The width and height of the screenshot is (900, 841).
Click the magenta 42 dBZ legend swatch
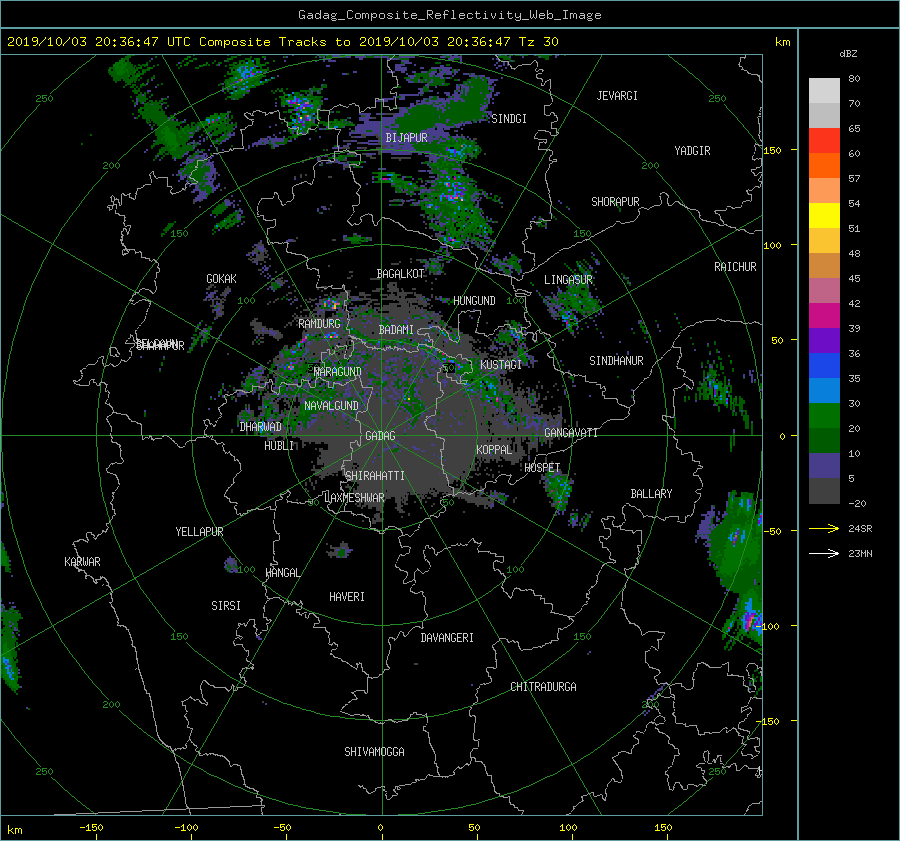[x=824, y=316]
